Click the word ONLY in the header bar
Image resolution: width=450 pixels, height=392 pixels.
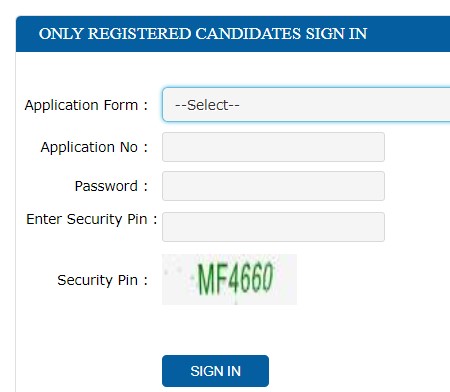(61, 34)
